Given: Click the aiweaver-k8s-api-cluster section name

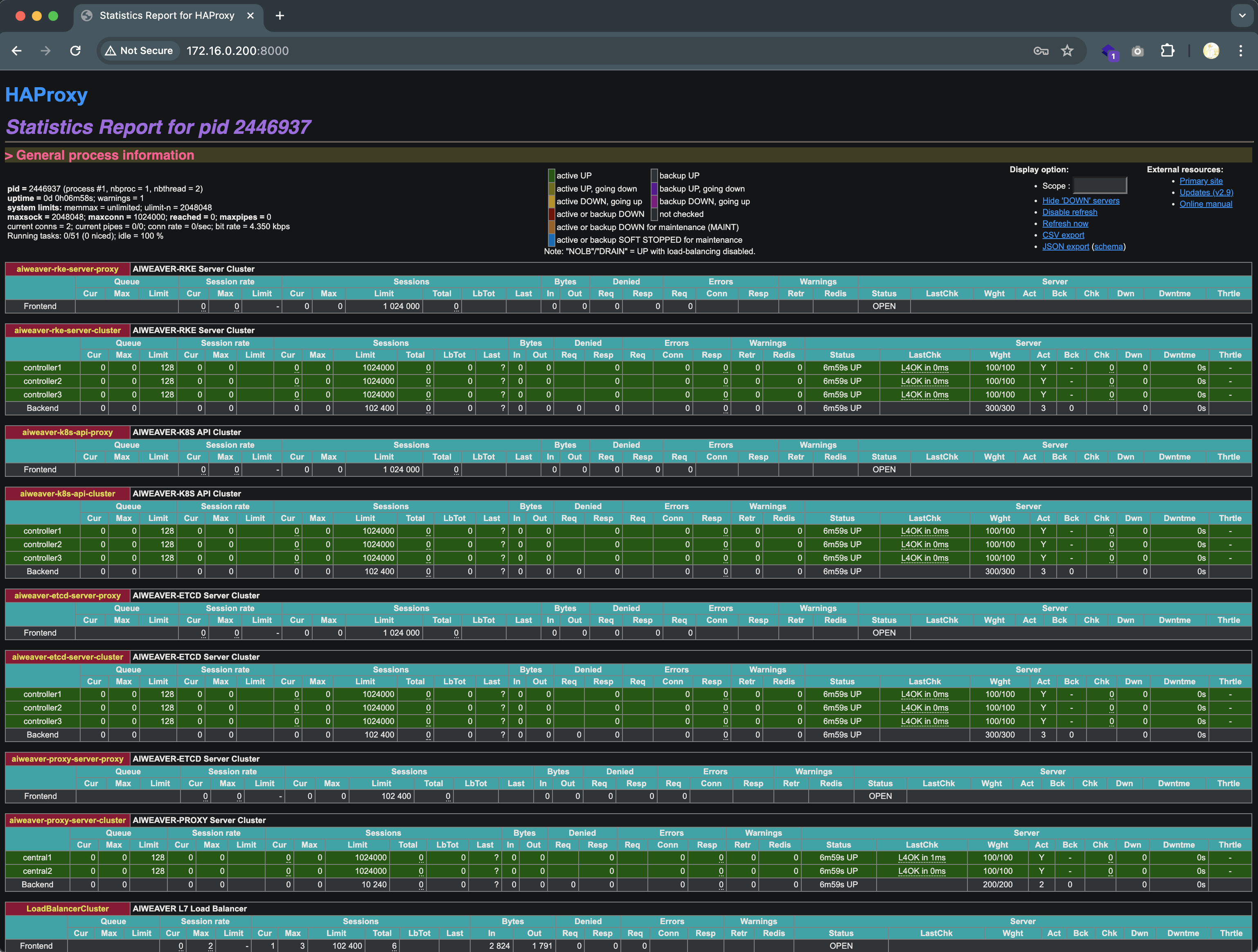Looking at the screenshot, I should pos(67,494).
